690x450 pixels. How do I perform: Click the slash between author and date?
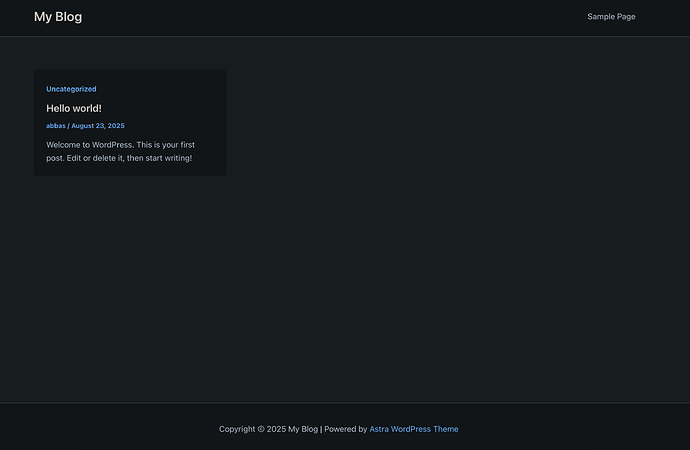pos(68,126)
